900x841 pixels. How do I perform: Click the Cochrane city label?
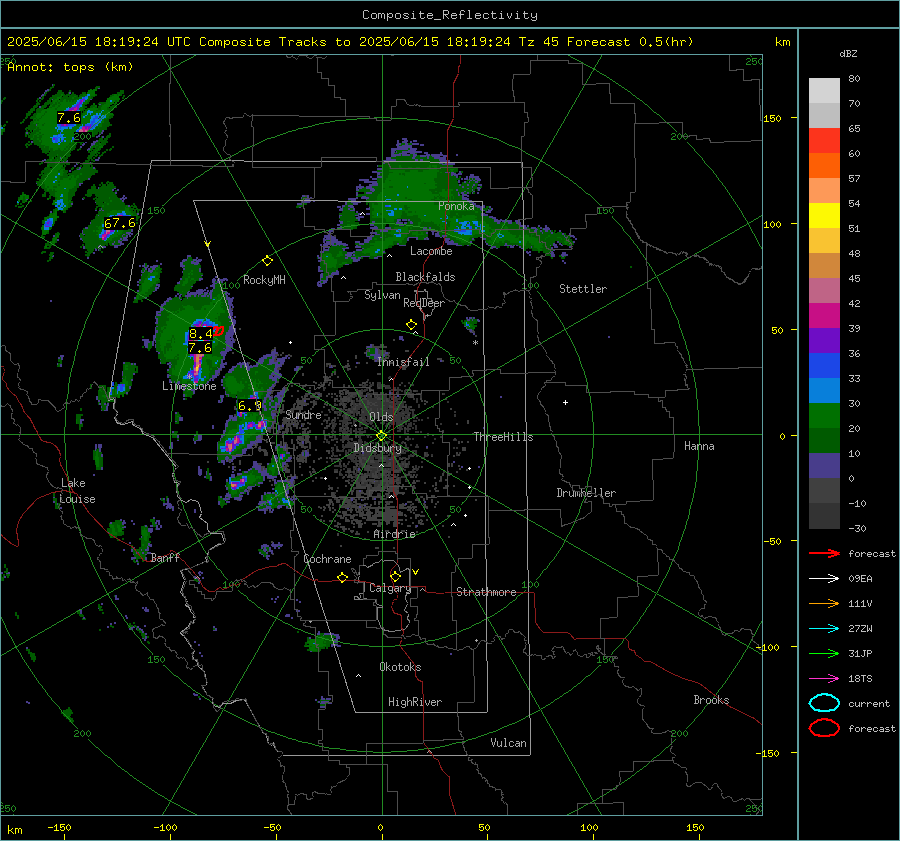(327, 559)
